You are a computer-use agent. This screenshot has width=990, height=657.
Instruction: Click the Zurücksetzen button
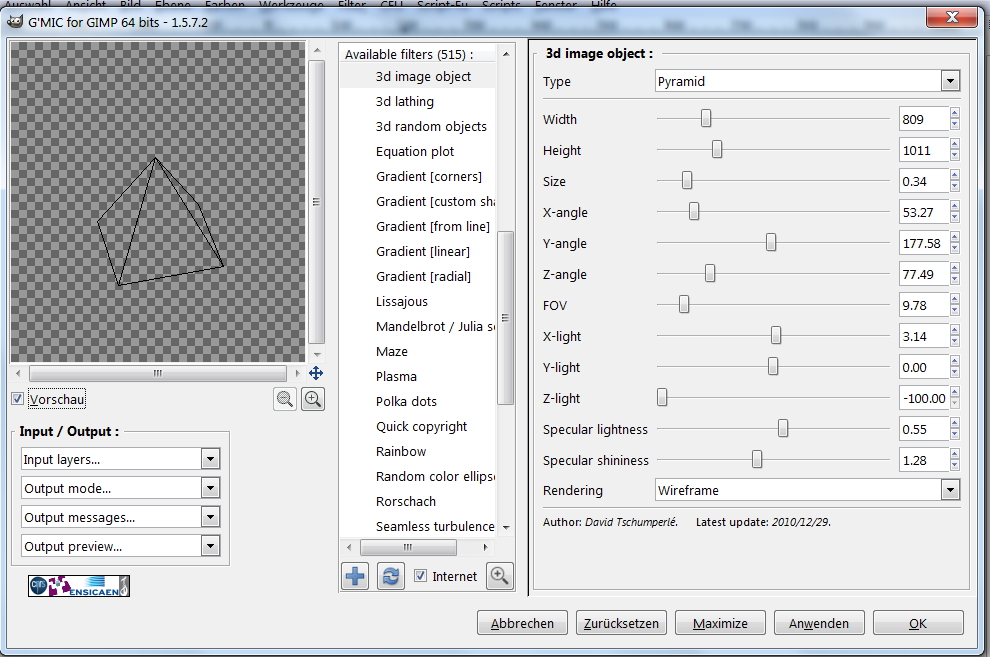click(x=621, y=623)
